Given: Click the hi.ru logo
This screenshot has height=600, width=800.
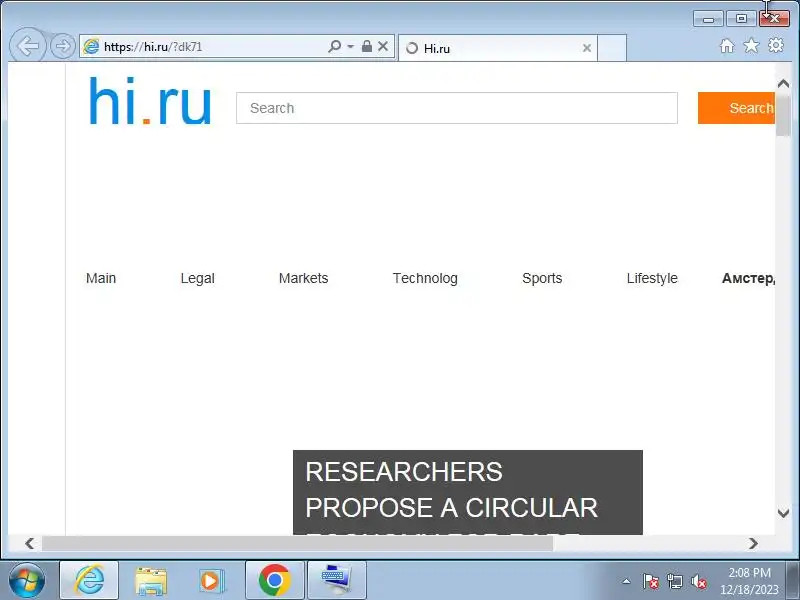Looking at the screenshot, I should [x=150, y=101].
